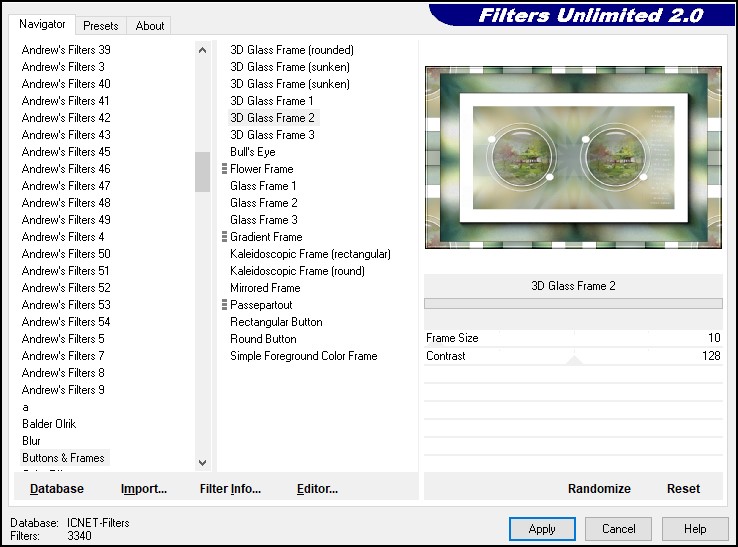Choose the Rectangular Button filter

(x=276, y=322)
